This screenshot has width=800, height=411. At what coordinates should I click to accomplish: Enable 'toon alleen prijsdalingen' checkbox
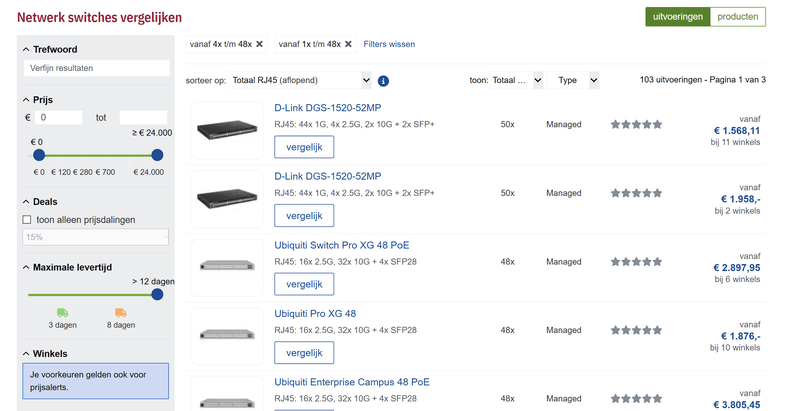27,219
